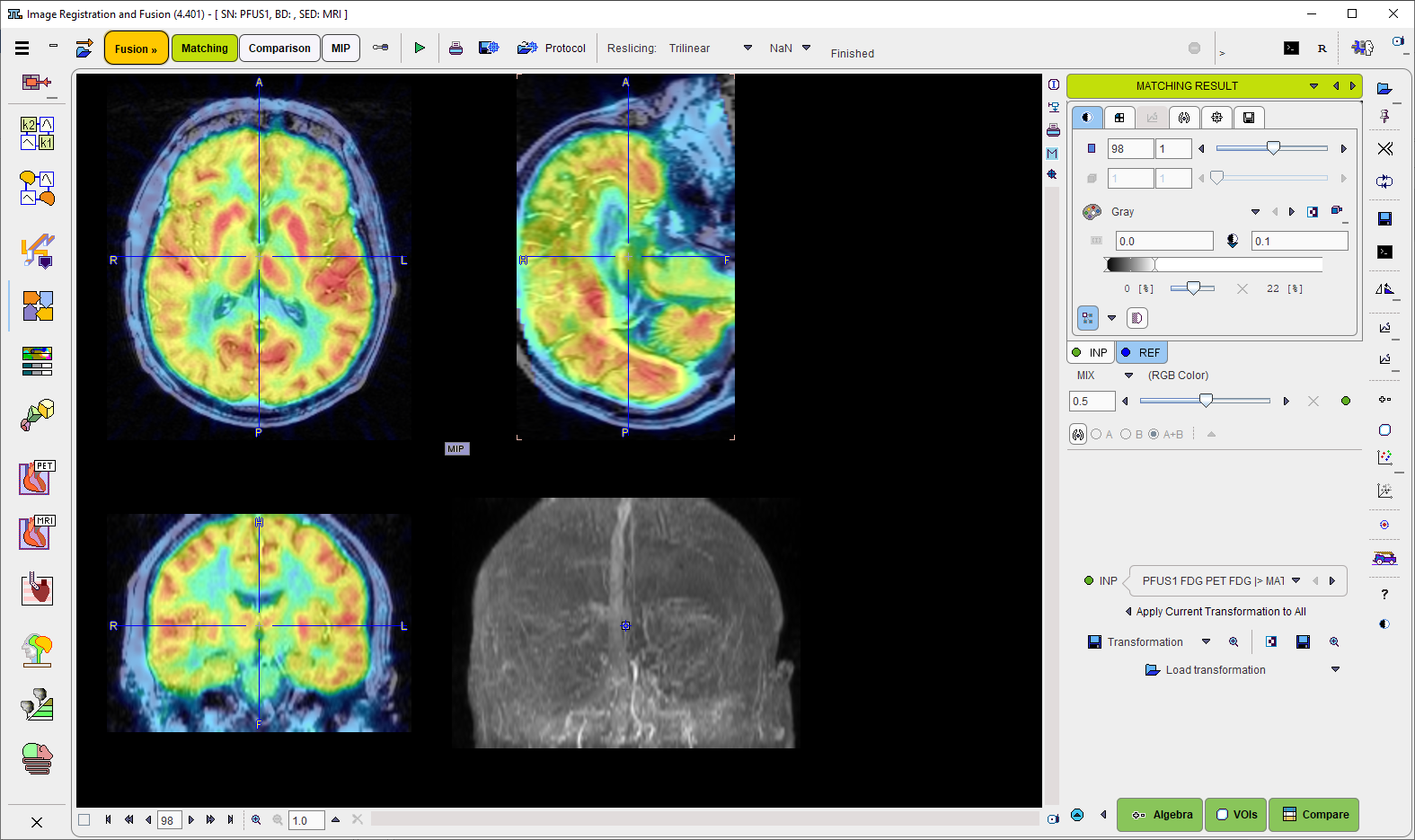Expand the Load transformation dropdown arrow
The width and height of the screenshot is (1415, 840).
pos(1335,669)
